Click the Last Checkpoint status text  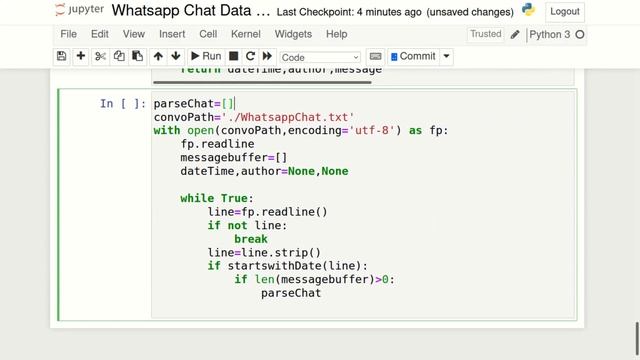click(349, 12)
